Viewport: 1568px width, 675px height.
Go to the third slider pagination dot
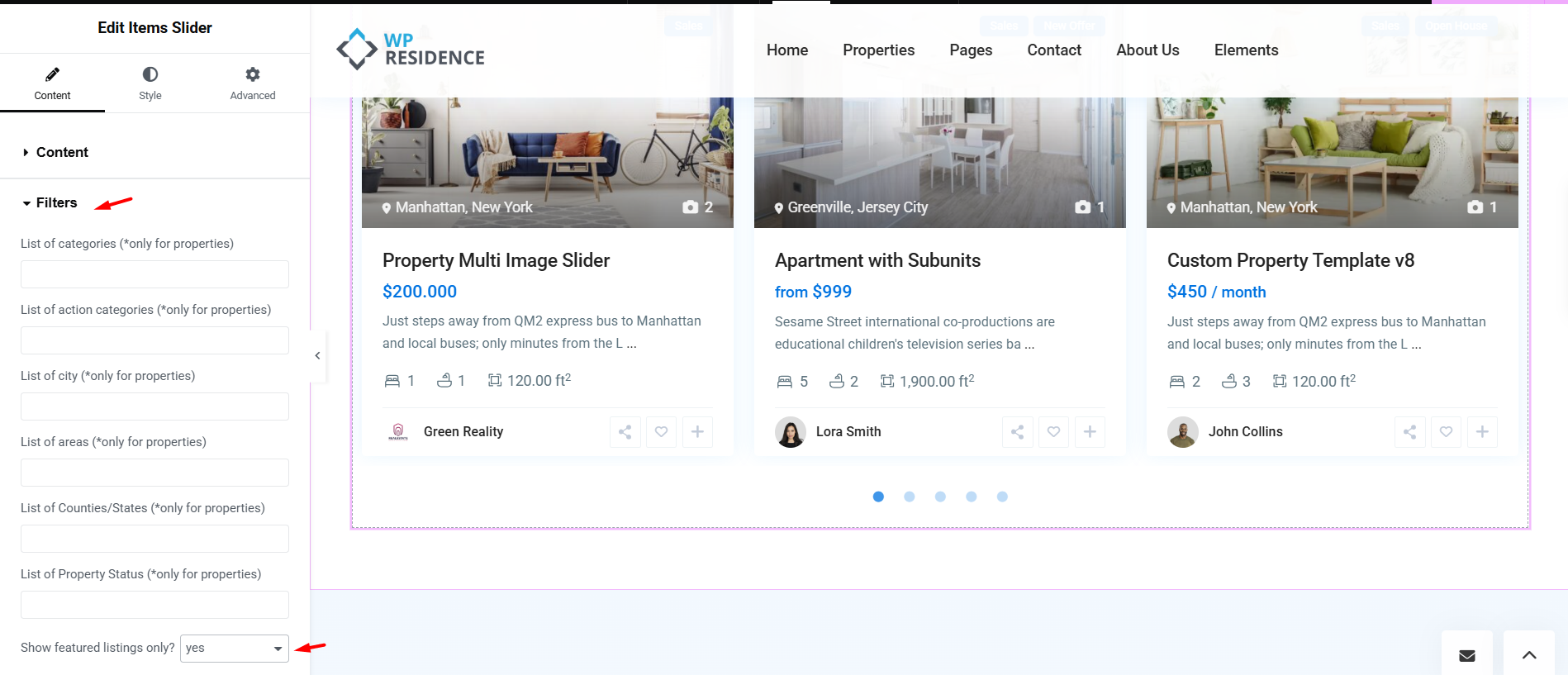940,497
